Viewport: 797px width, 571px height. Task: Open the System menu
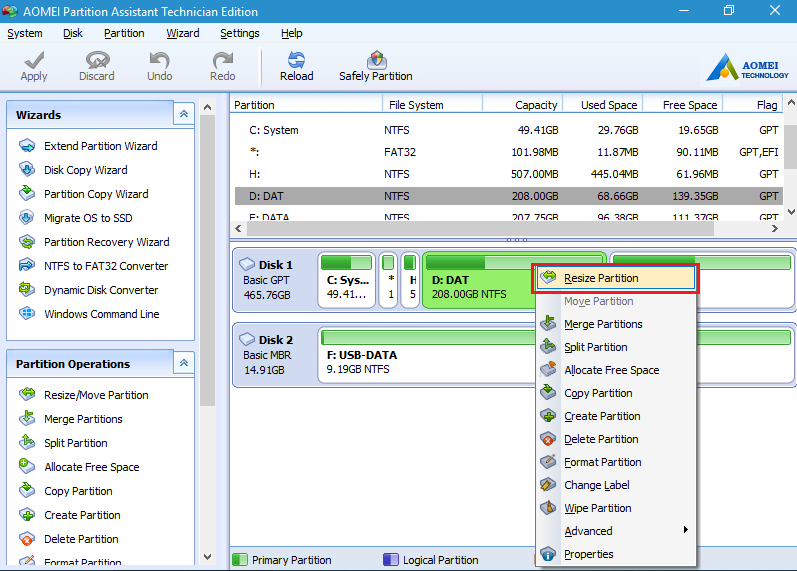coord(24,33)
